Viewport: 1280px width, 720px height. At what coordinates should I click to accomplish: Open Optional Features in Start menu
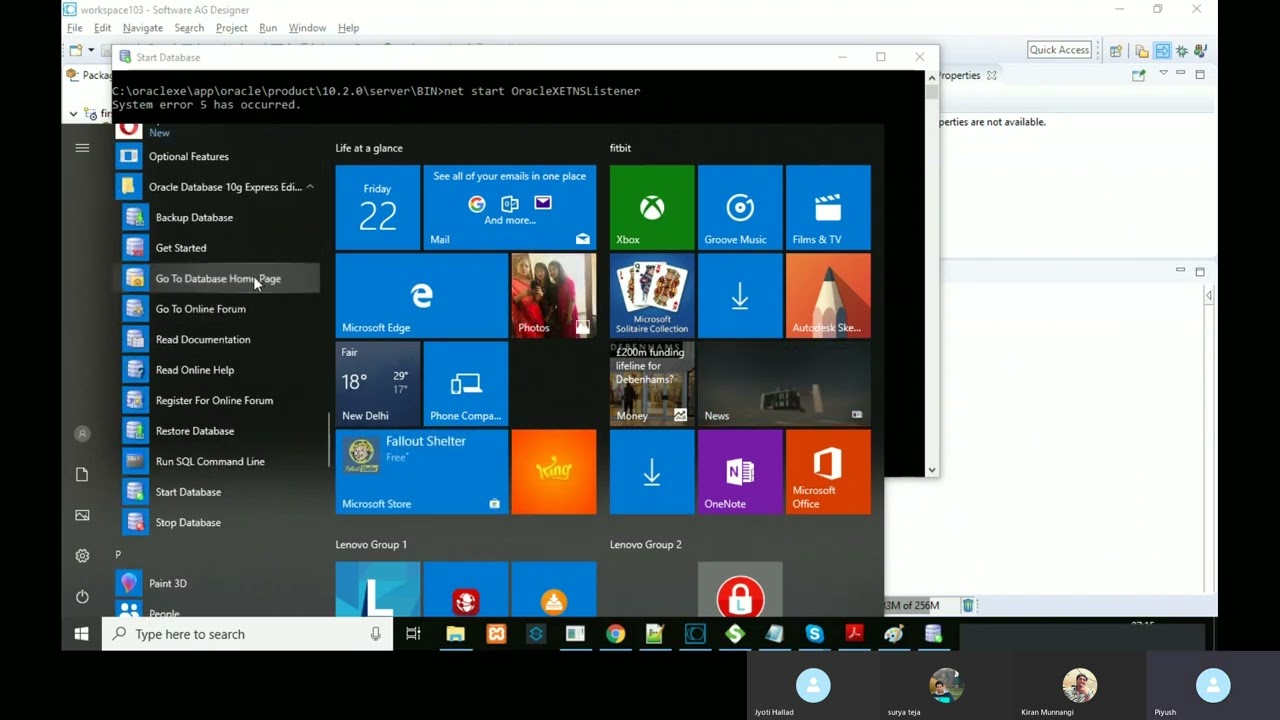(x=217, y=156)
